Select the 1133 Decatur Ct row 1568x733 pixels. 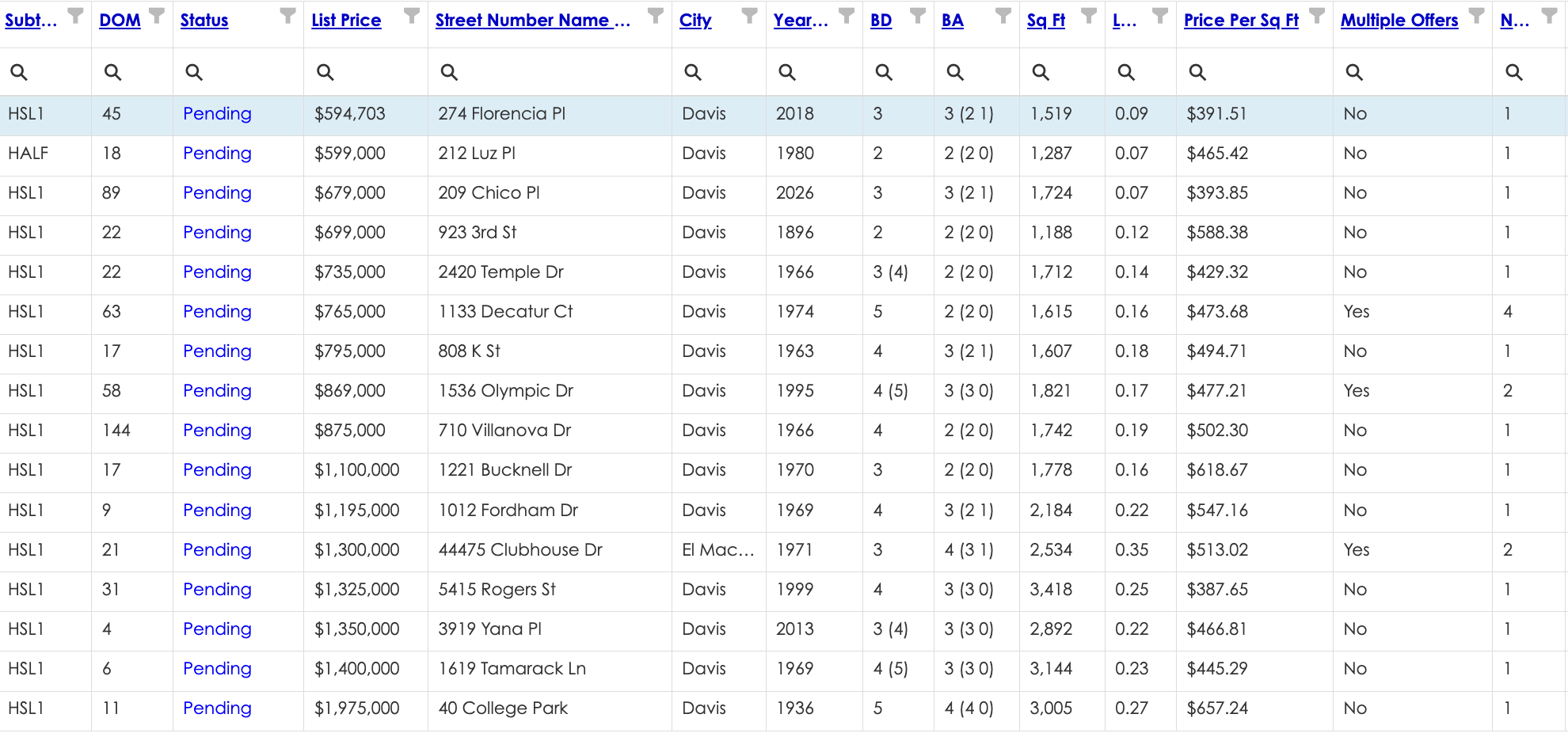(784, 312)
